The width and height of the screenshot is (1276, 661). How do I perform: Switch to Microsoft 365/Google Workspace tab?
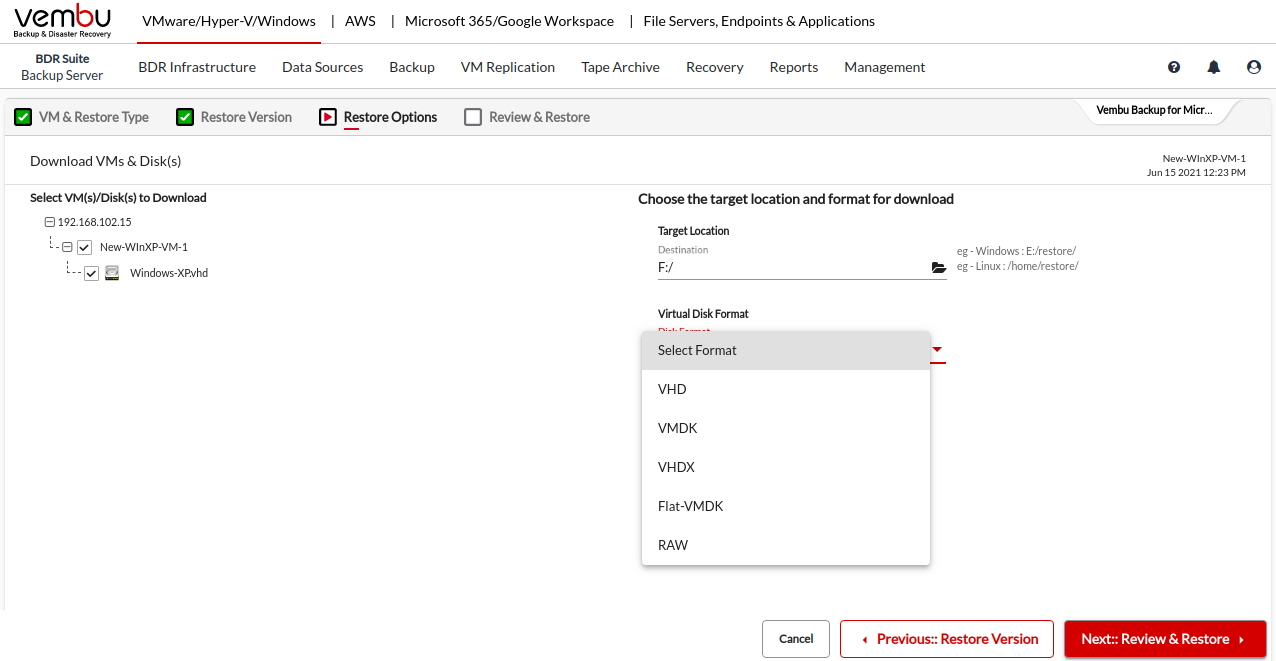point(509,21)
